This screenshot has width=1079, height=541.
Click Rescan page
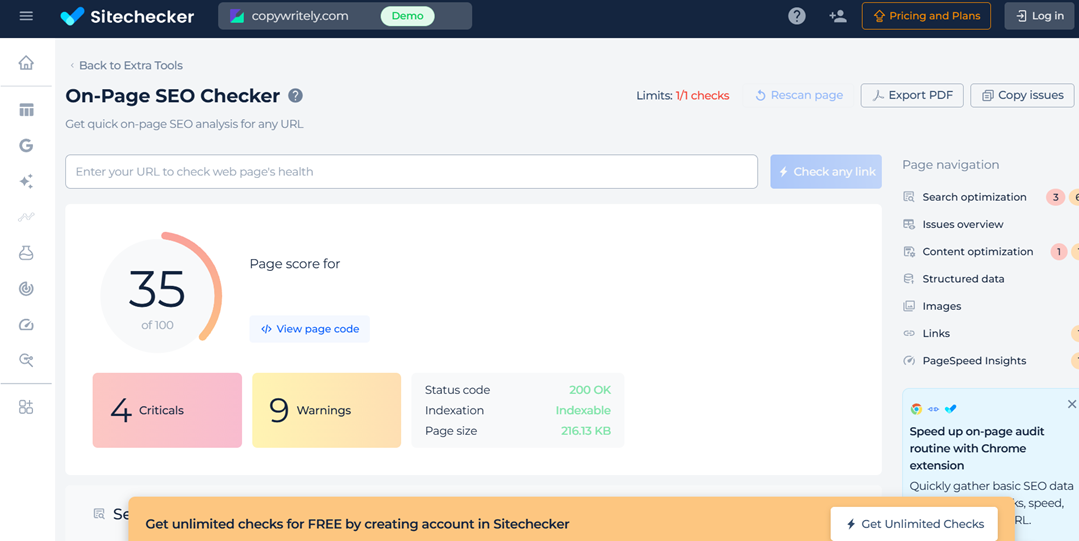pos(798,96)
